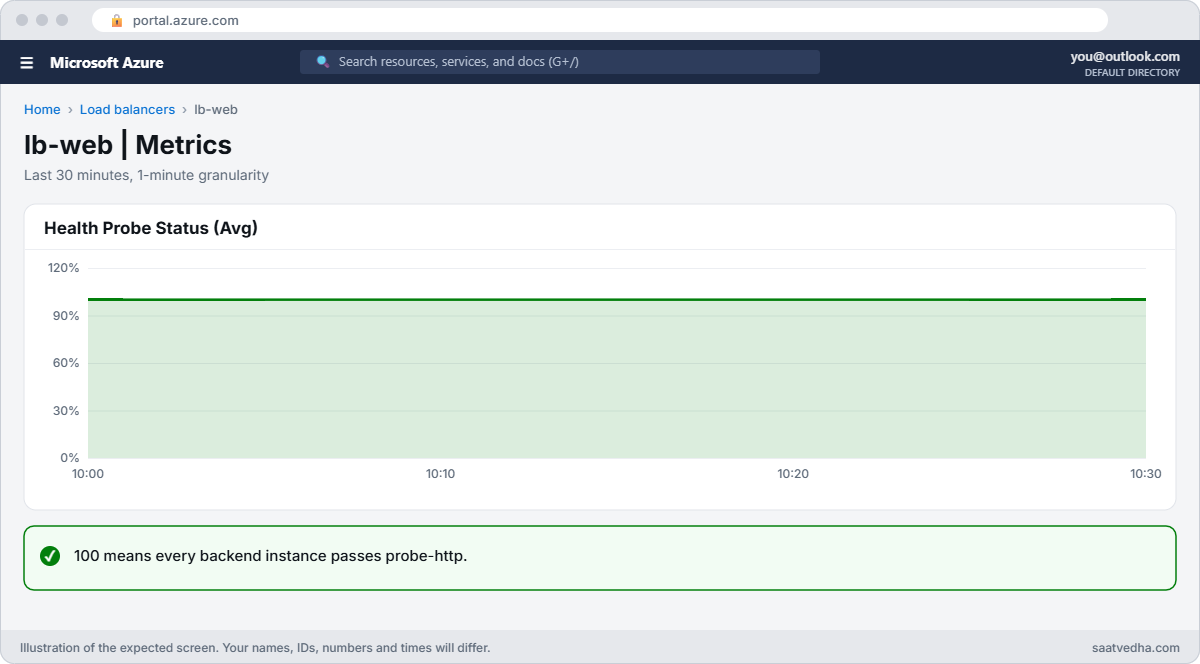Click the 10:10 time axis label
The height and width of the screenshot is (664, 1200).
440,474
